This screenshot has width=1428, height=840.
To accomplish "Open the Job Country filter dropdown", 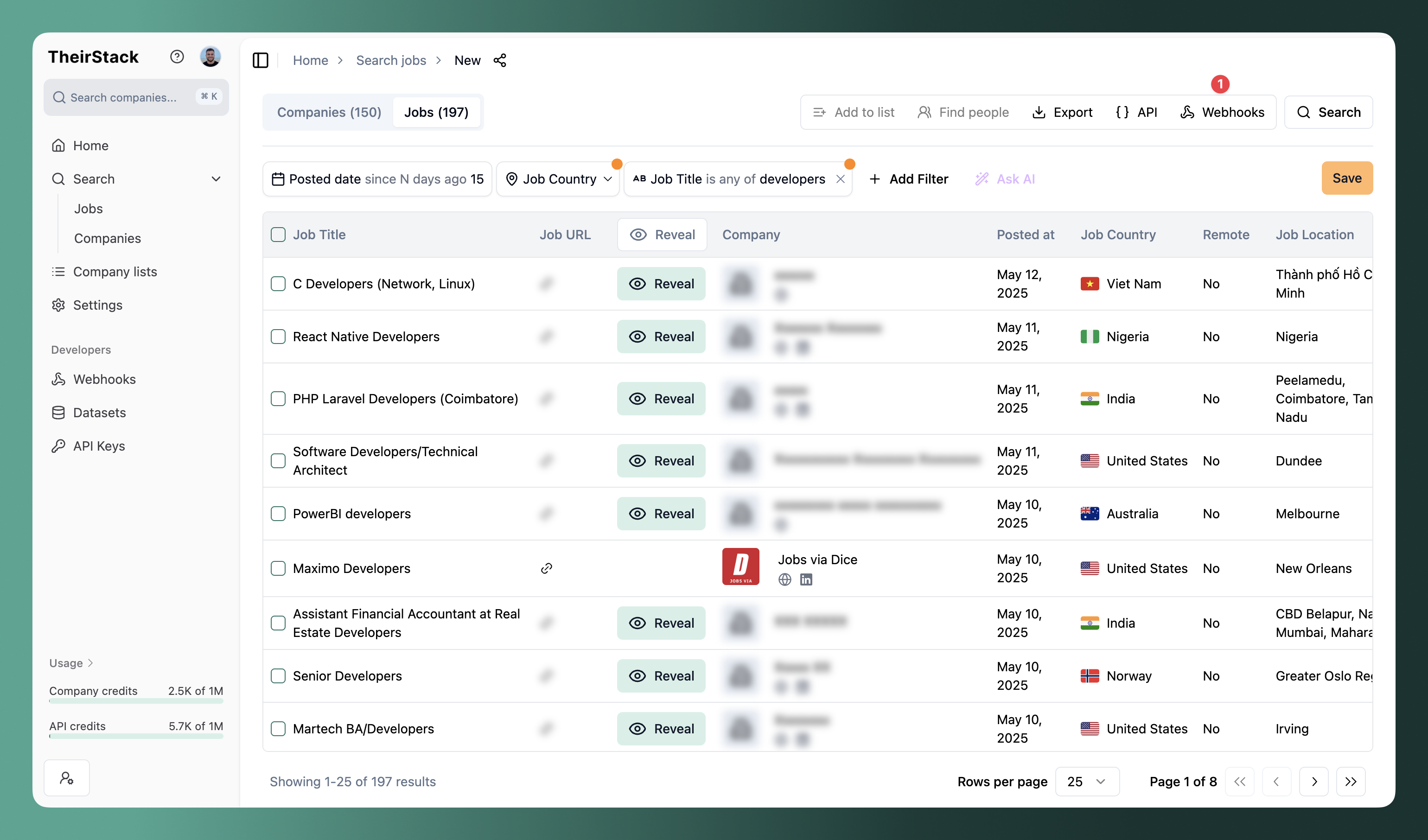I will coord(558,179).
